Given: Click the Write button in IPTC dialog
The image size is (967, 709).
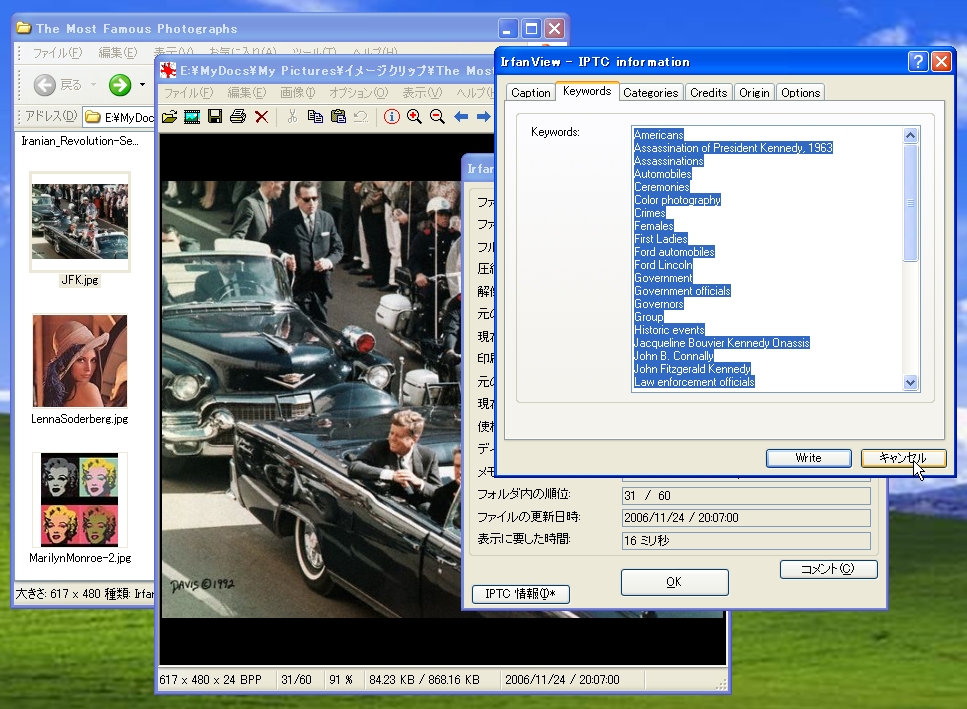Looking at the screenshot, I should tap(809, 458).
